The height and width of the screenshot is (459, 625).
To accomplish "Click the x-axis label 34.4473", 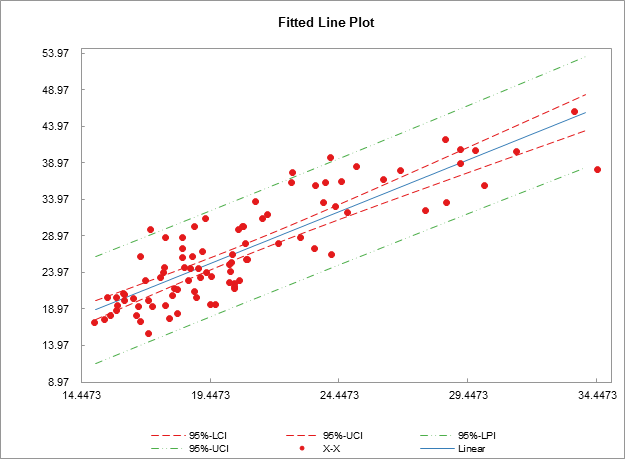I will 597,395.
